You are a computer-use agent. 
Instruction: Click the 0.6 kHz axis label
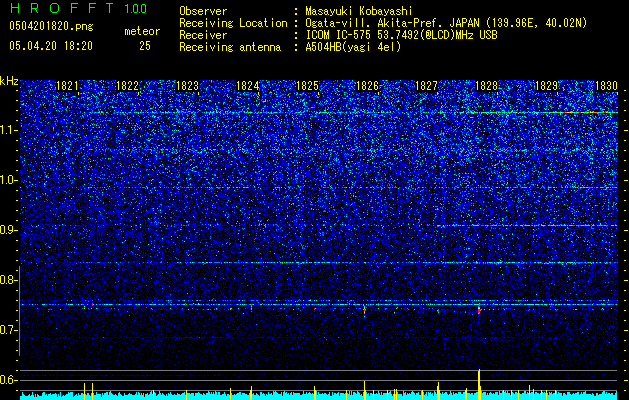pyautogui.click(x=9, y=380)
